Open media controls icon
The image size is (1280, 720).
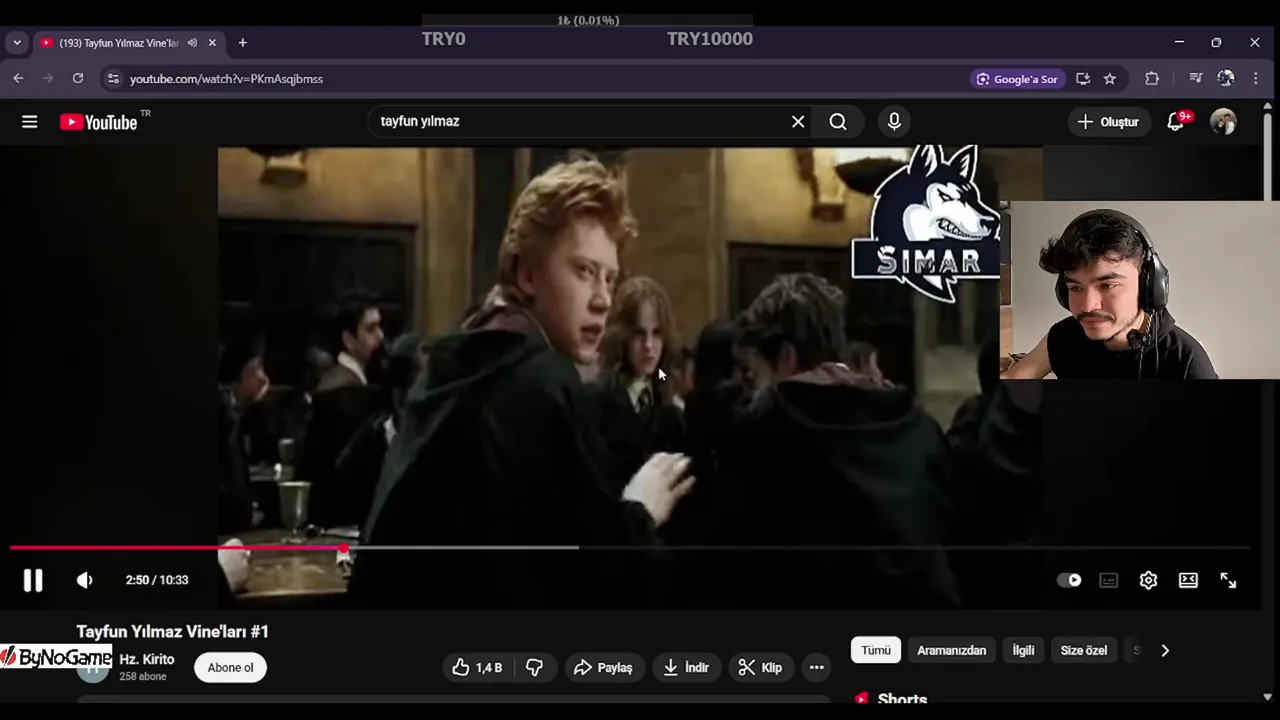(1195, 78)
